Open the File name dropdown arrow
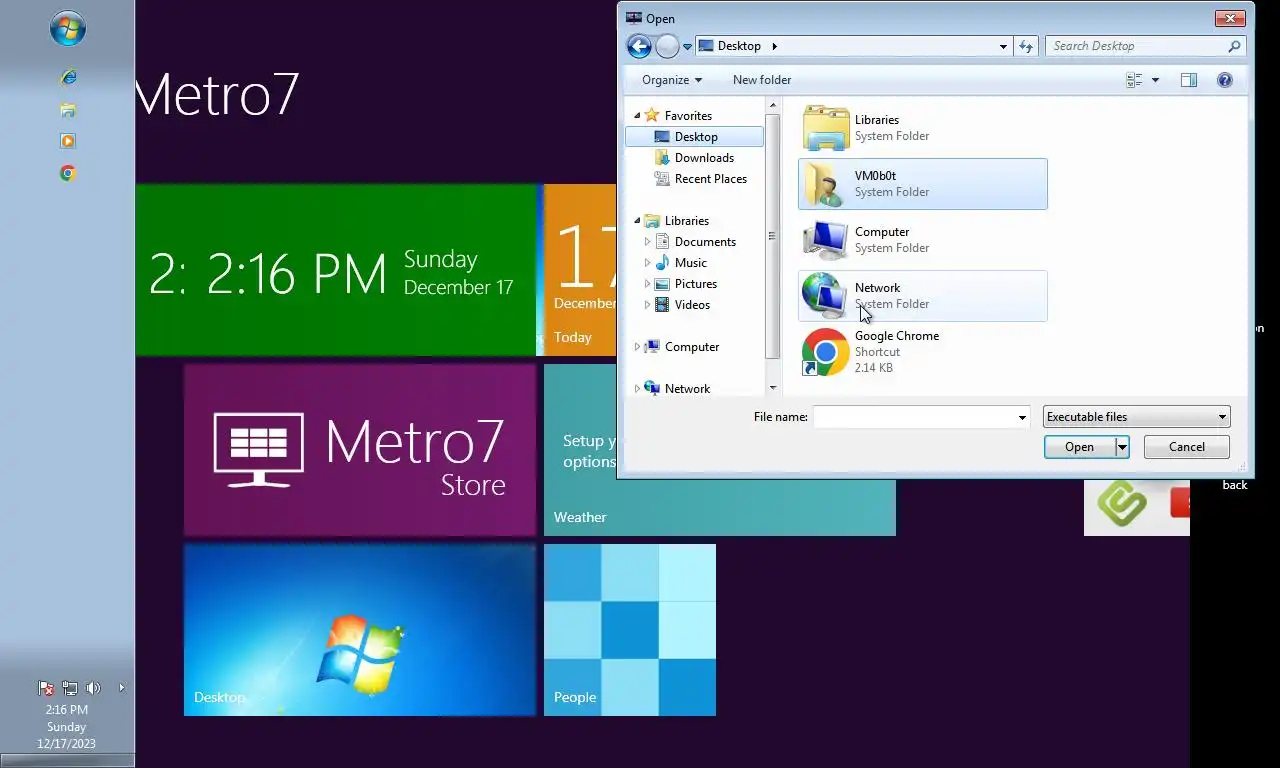This screenshot has height=768, width=1280. click(1022, 417)
